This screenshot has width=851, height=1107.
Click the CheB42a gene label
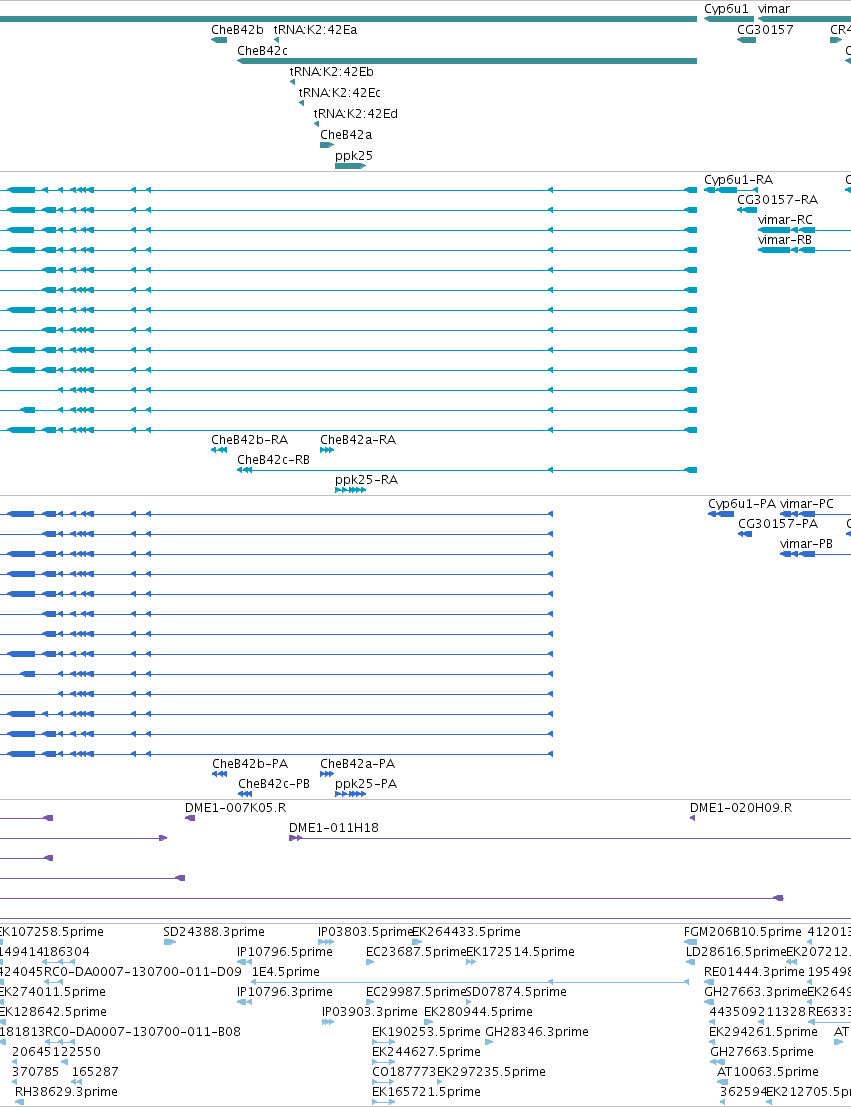tap(346, 135)
